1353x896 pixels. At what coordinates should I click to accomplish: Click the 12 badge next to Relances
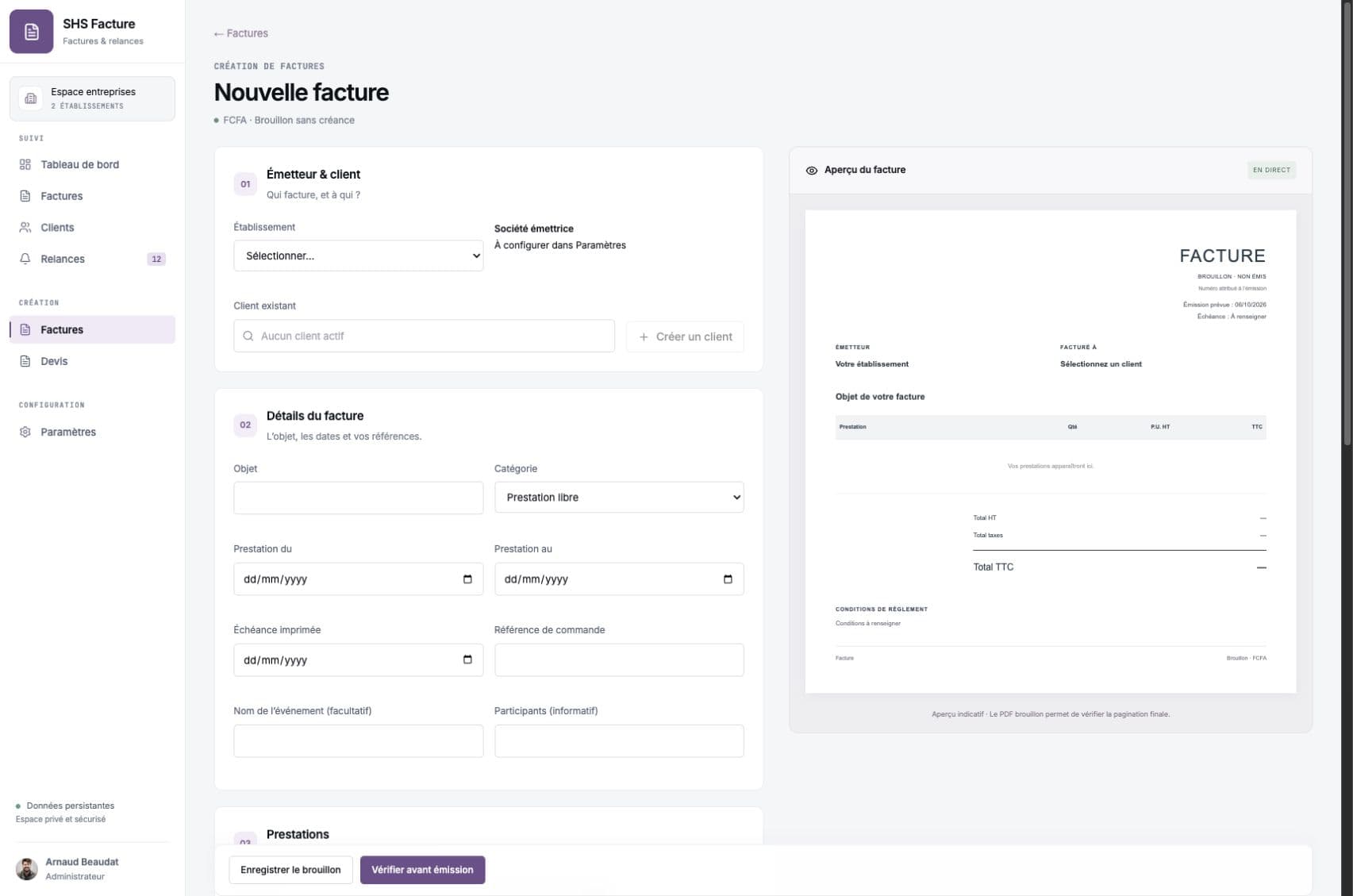[x=156, y=259]
